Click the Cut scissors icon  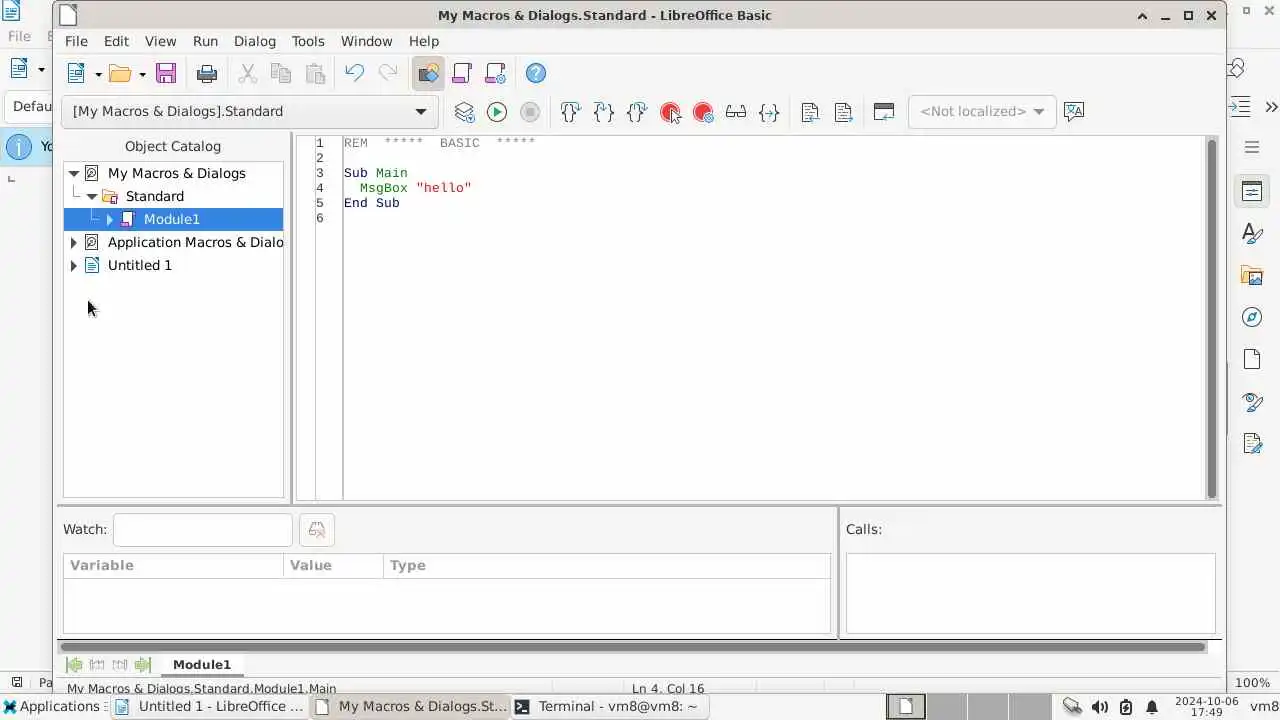[247, 73]
